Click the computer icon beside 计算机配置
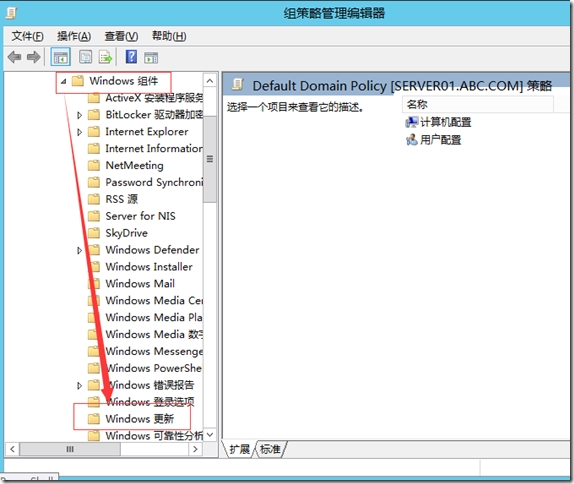The image size is (574, 484). point(411,122)
